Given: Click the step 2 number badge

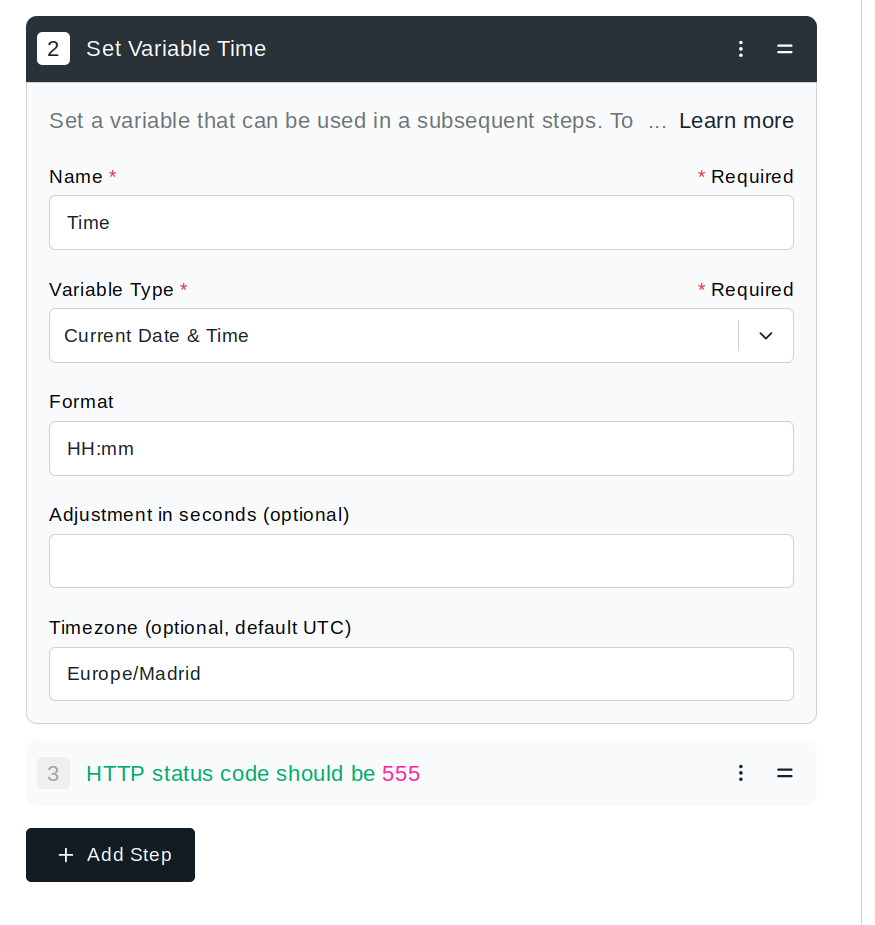Looking at the screenshot, I should click(53, 48).
